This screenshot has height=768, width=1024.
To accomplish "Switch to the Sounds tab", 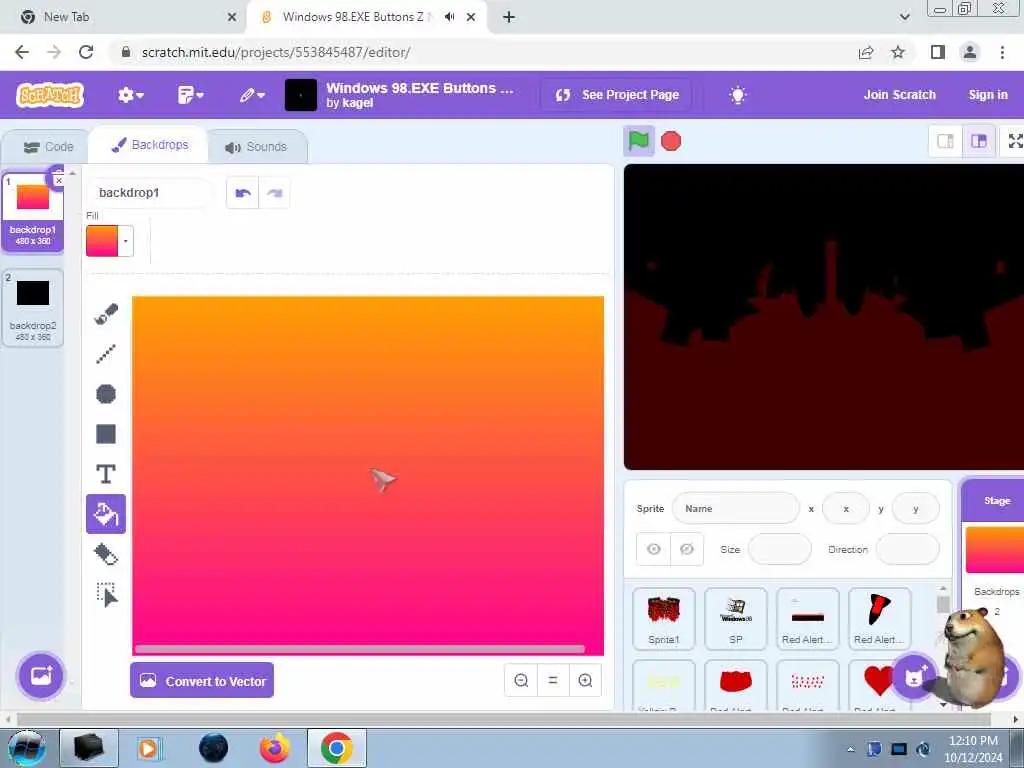I will click(256, 147).
